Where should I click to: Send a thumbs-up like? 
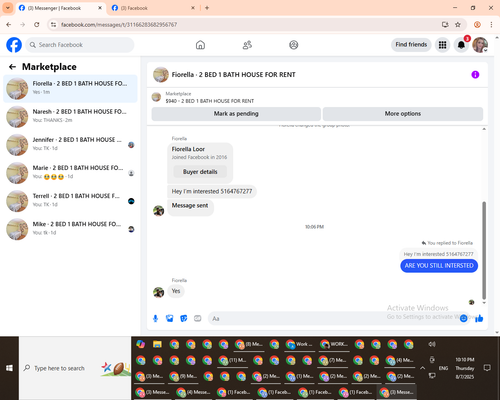(x=479, y=319)
